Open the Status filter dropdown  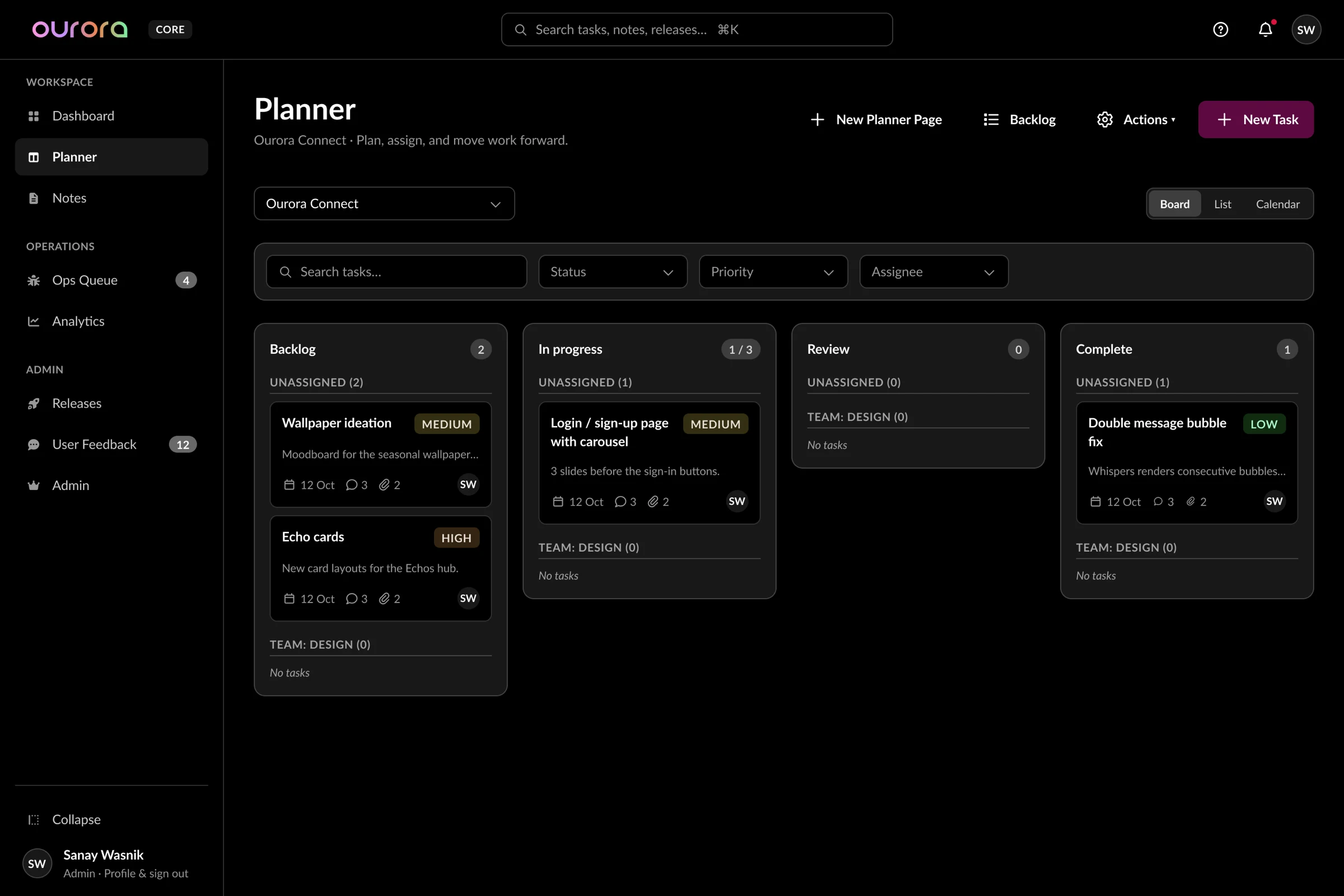click(x=613, y=272)
